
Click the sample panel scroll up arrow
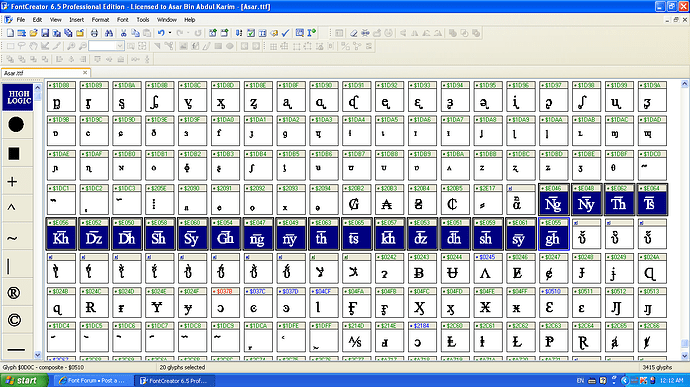38,87
